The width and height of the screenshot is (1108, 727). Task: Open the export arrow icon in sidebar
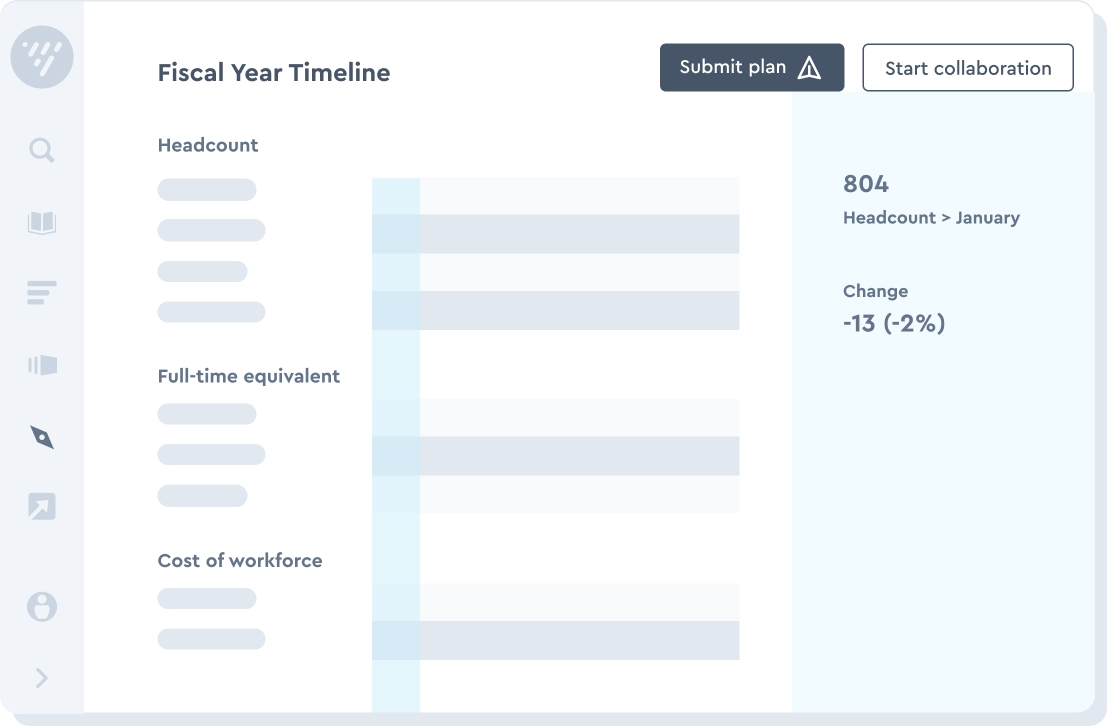[x=41, y=508]
